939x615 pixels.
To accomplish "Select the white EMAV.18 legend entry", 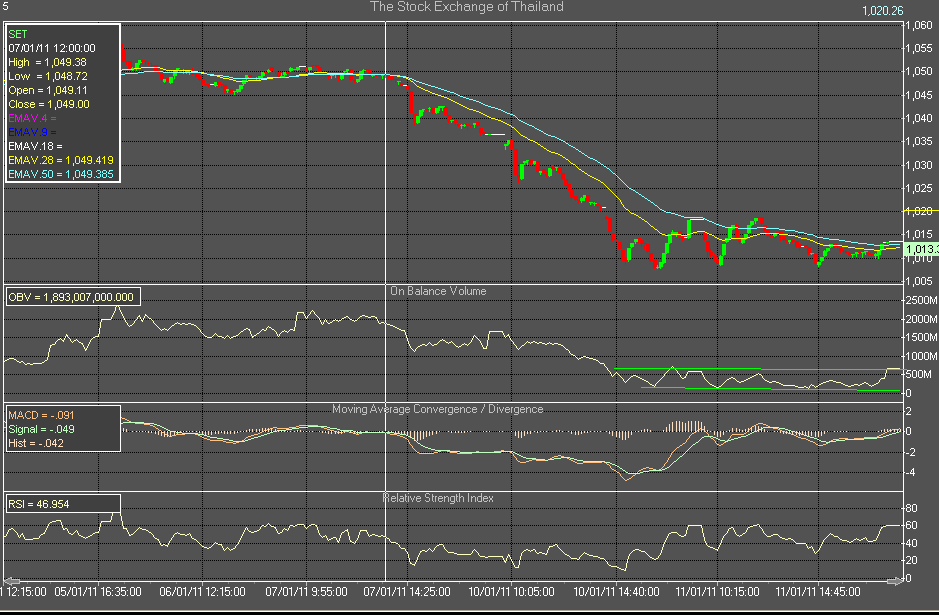I will click(35, 146).
